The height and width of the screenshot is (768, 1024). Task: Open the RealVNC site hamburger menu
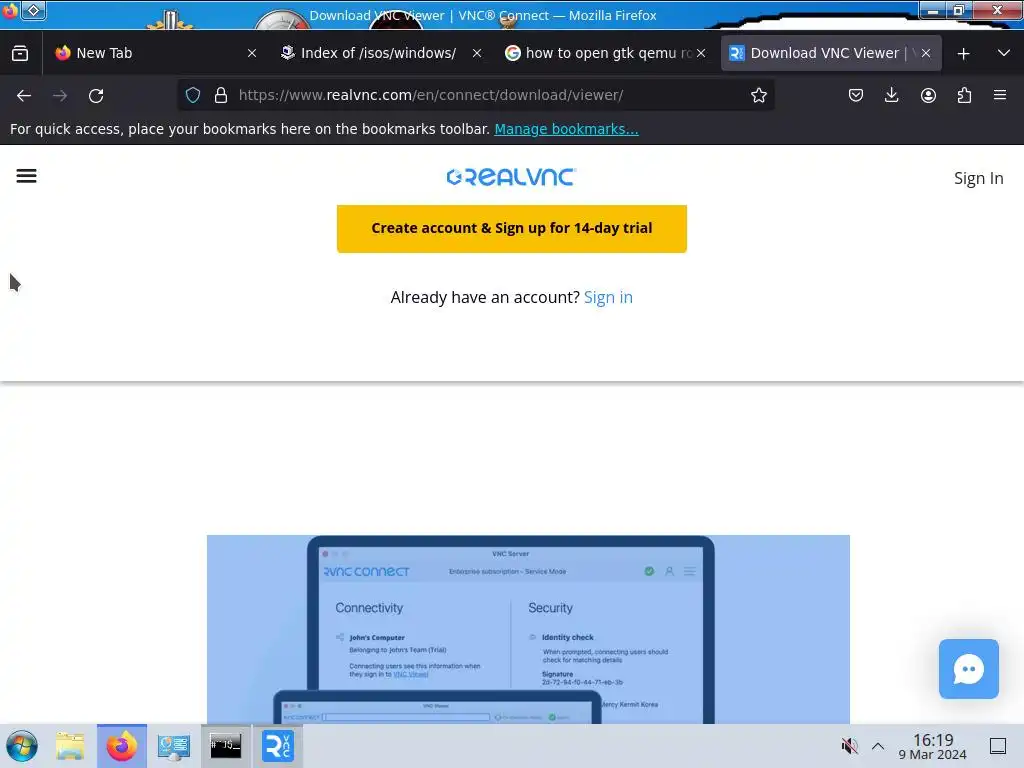(x=26, y=176)
